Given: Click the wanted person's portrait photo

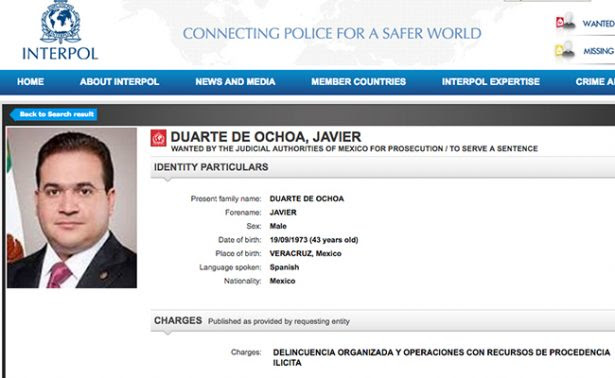Looking at the screenshot, I should tap(72, 207).
